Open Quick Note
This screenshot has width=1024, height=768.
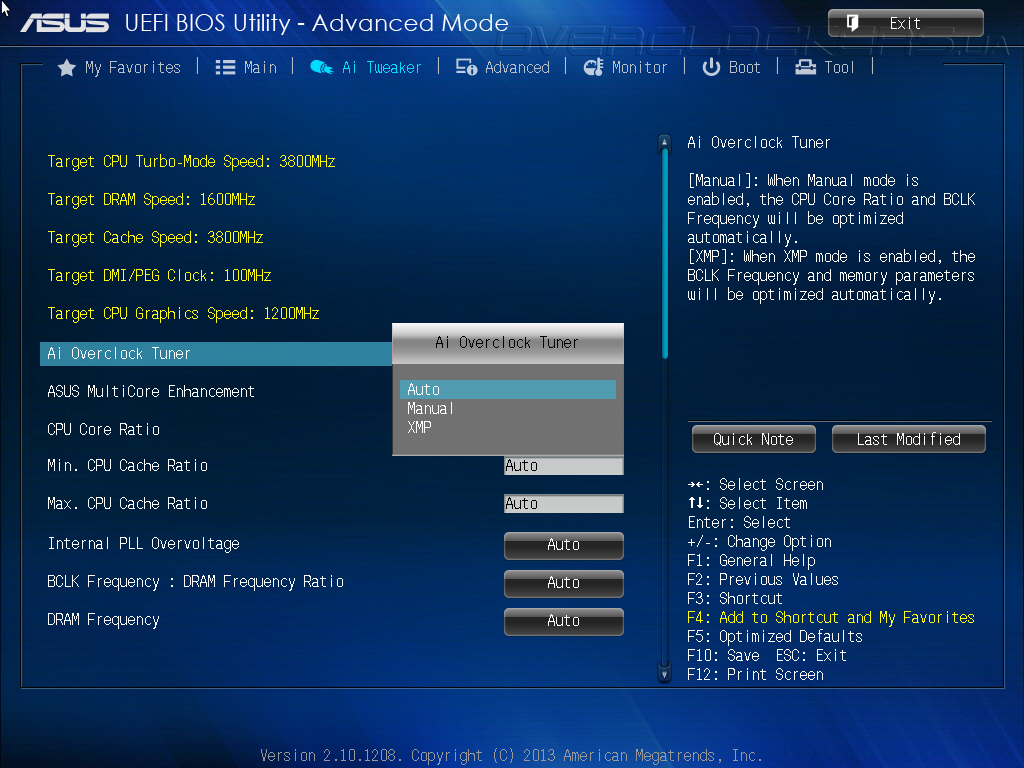[754, 440]
